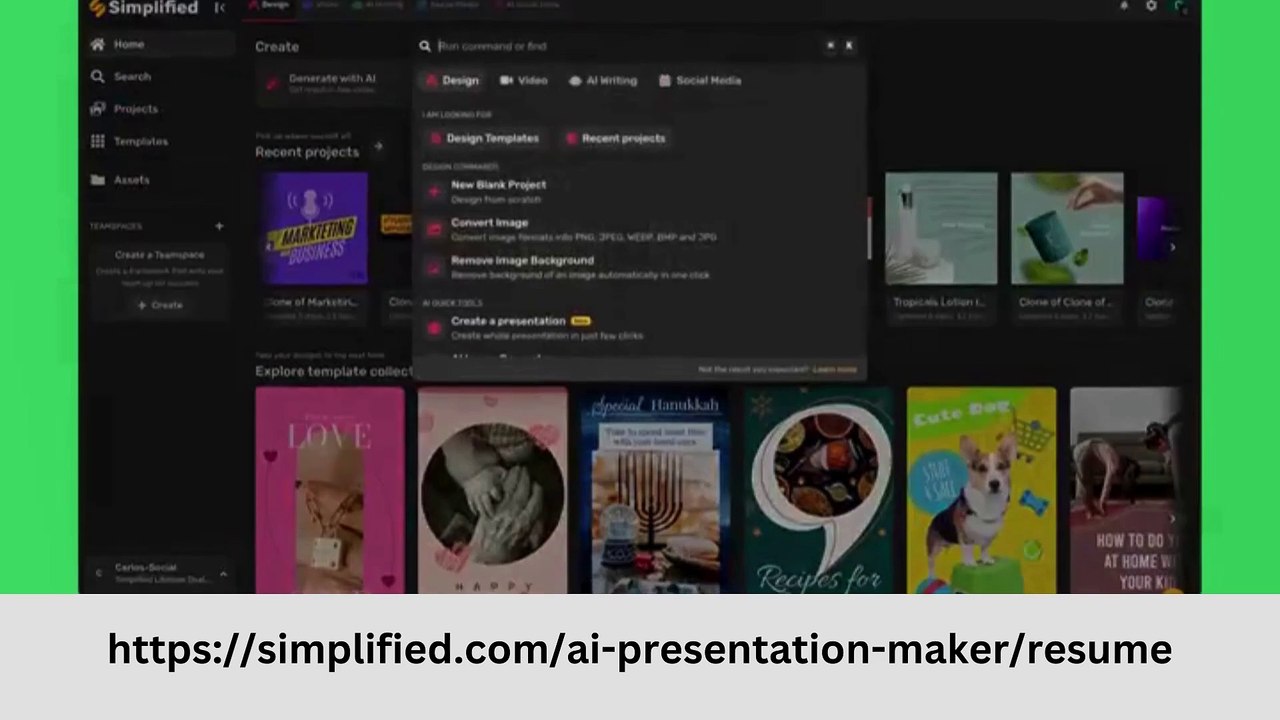Open the Marketing Business project thumbnail
Viewport: 1280px width, 720px height.
pyautogui.click(x=317, y=228)
